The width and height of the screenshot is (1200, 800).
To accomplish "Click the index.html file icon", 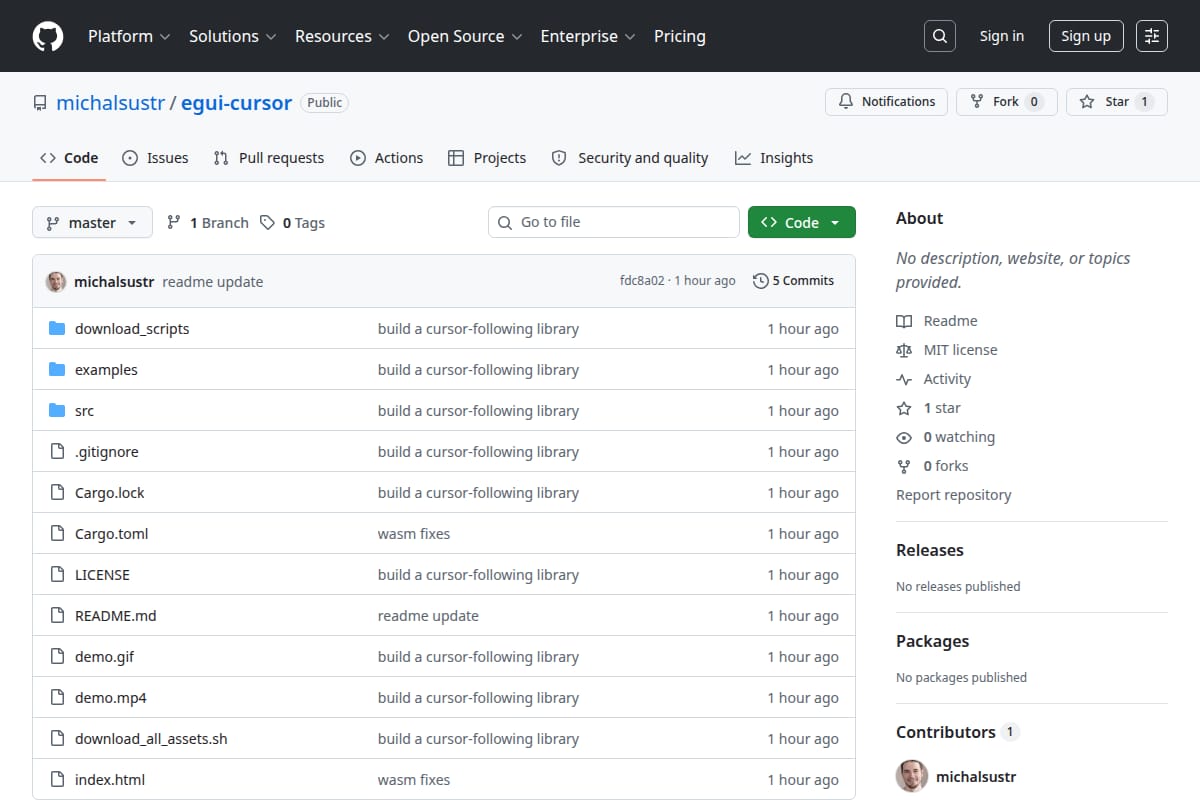I will click(57, 780).
